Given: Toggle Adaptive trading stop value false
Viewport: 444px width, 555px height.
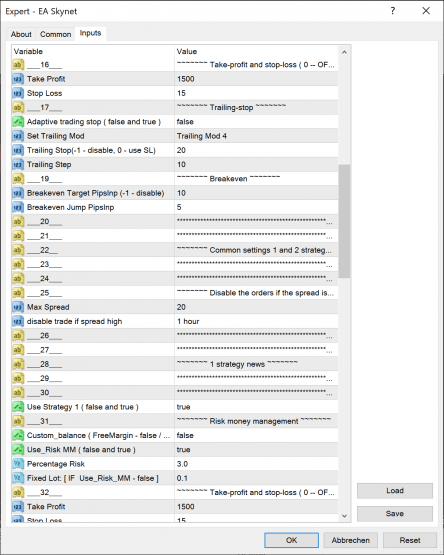Looking at the screenshot, I should click(x=256, y=122).
